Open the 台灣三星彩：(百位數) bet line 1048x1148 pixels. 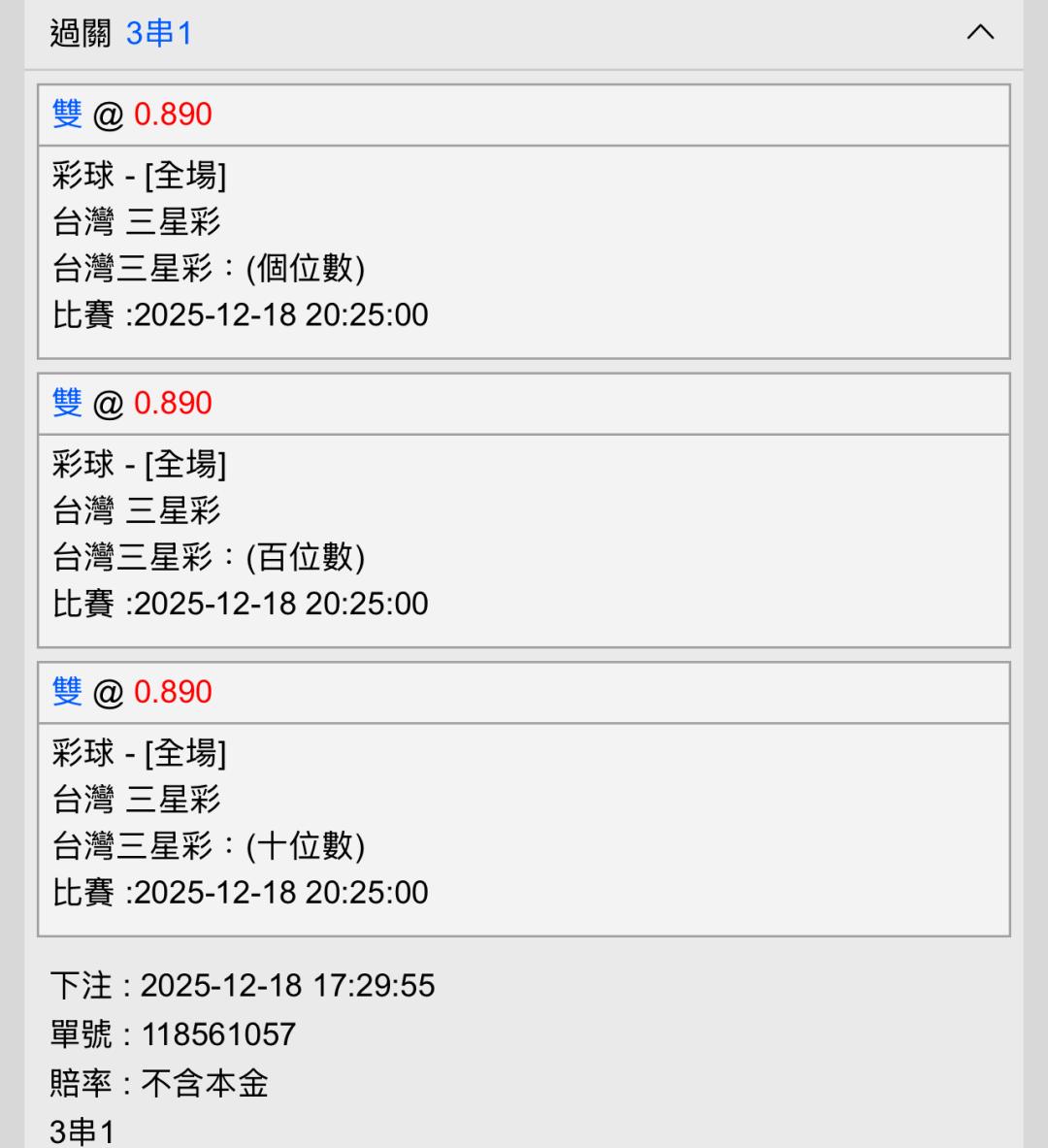click(209, 557)
